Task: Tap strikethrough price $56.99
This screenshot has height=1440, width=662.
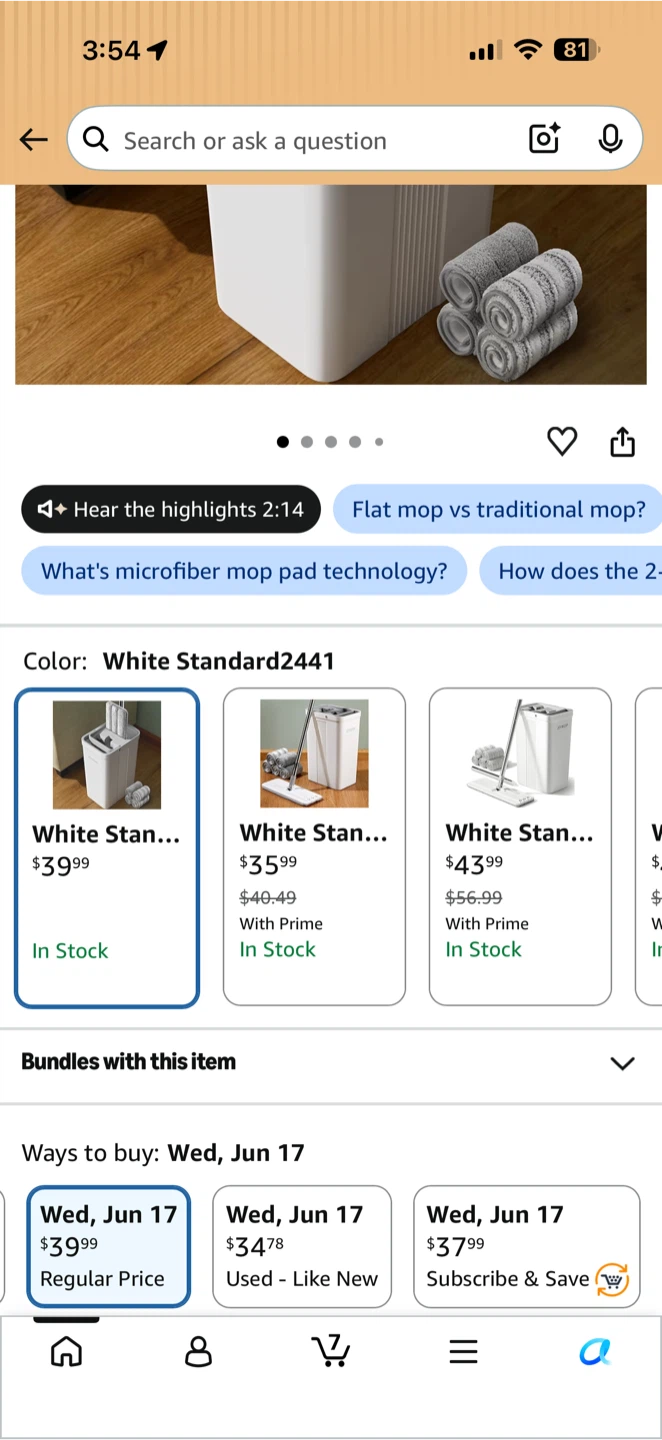Action: tap(474, 897)
